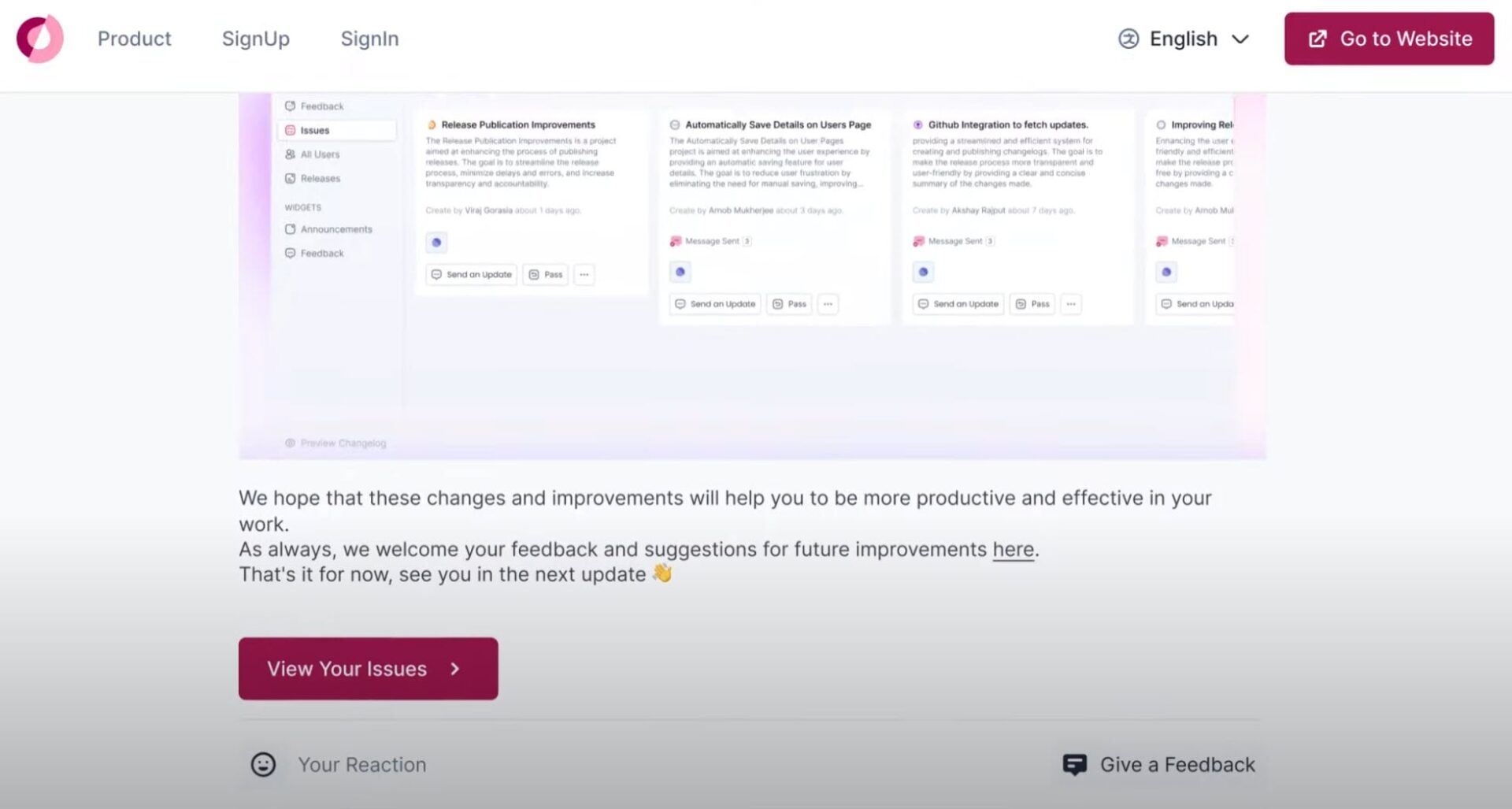
Task: Click the All Users icon in sidebar
Action: pos(290,154)
